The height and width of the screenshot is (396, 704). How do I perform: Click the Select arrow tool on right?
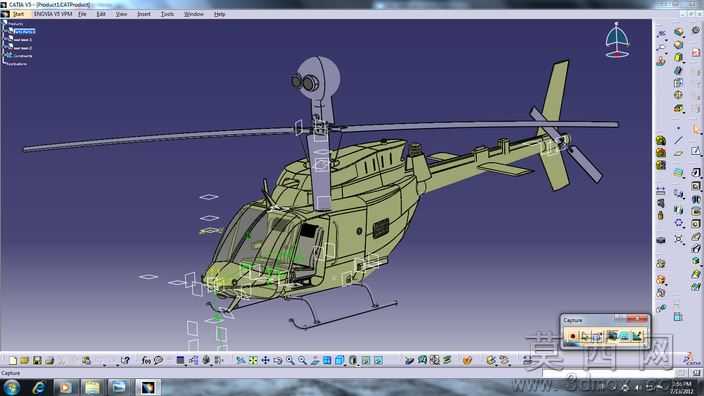(696, 130)
